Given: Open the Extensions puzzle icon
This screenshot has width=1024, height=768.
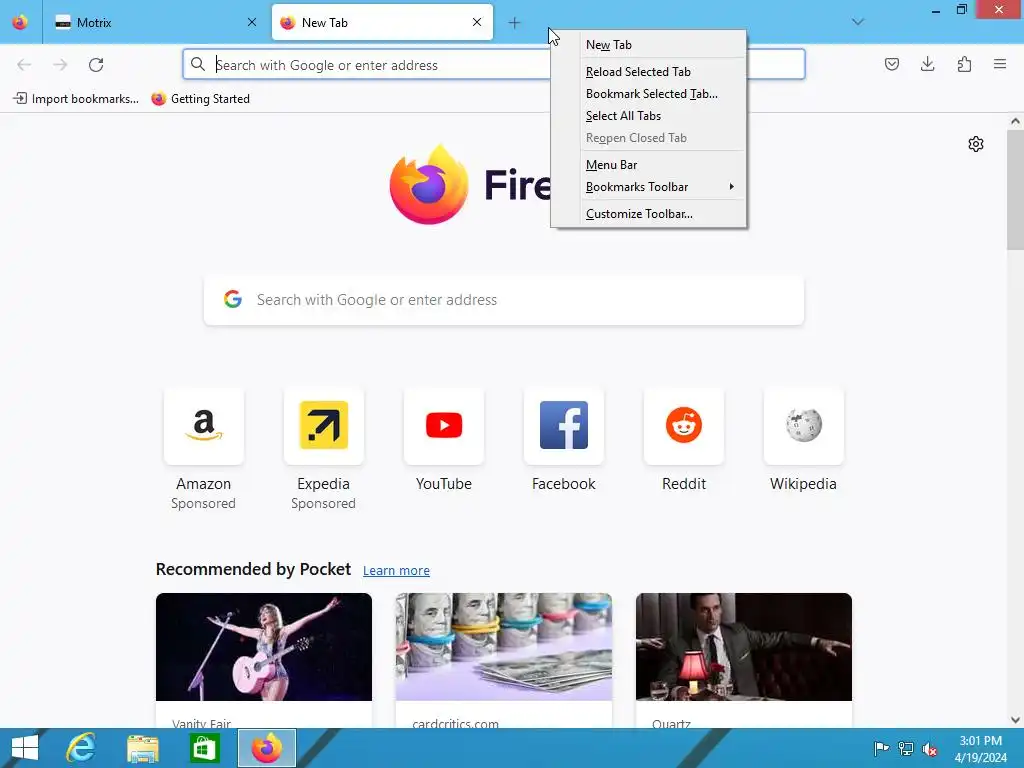Looking at the screenshot, I should click(x=964, y=64).
